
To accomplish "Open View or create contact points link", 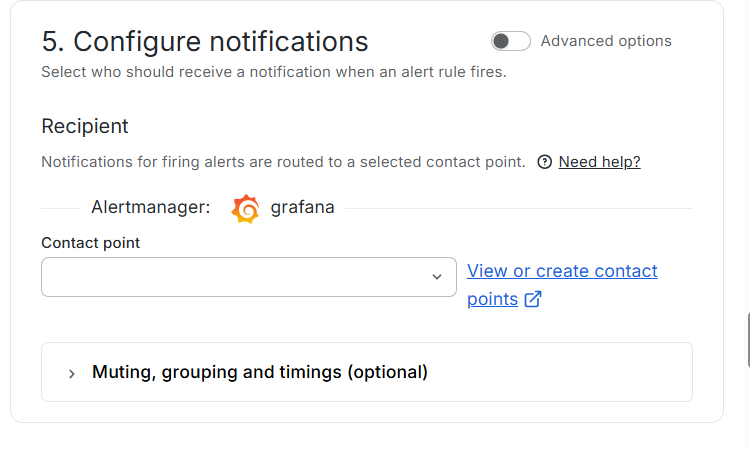I will (x=562, y=285).
